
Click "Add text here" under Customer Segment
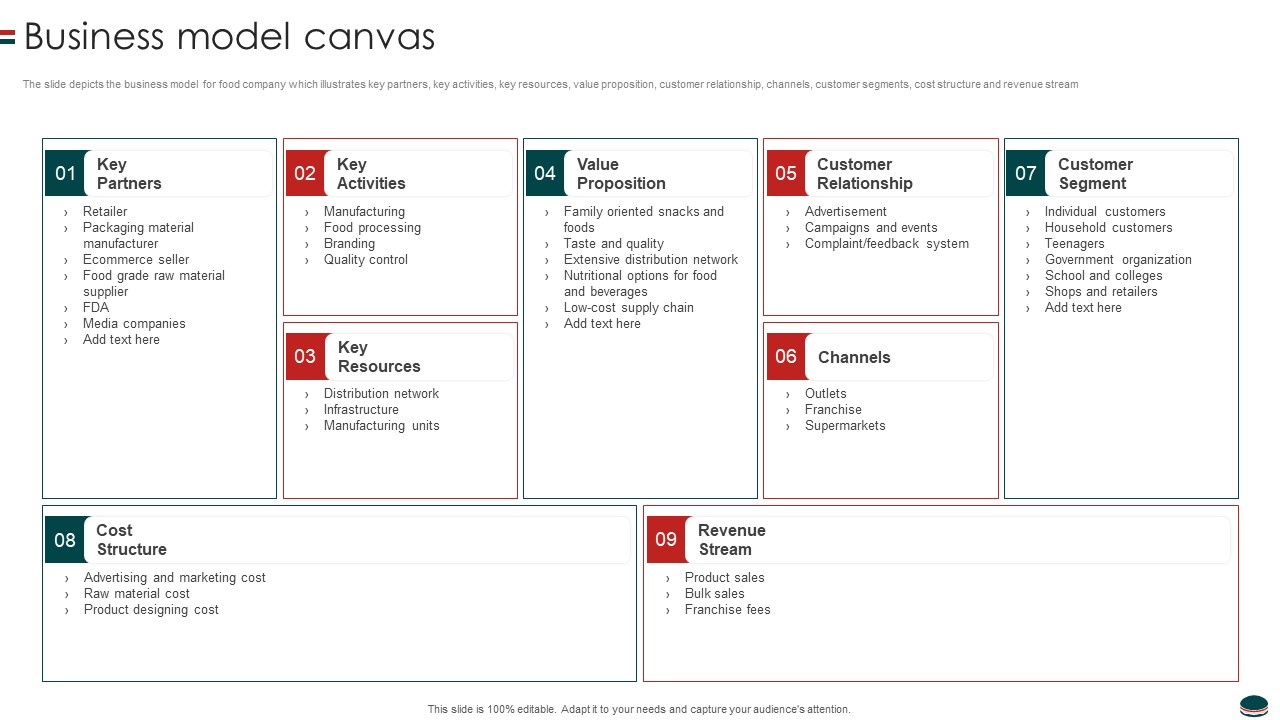point(1083,308)
